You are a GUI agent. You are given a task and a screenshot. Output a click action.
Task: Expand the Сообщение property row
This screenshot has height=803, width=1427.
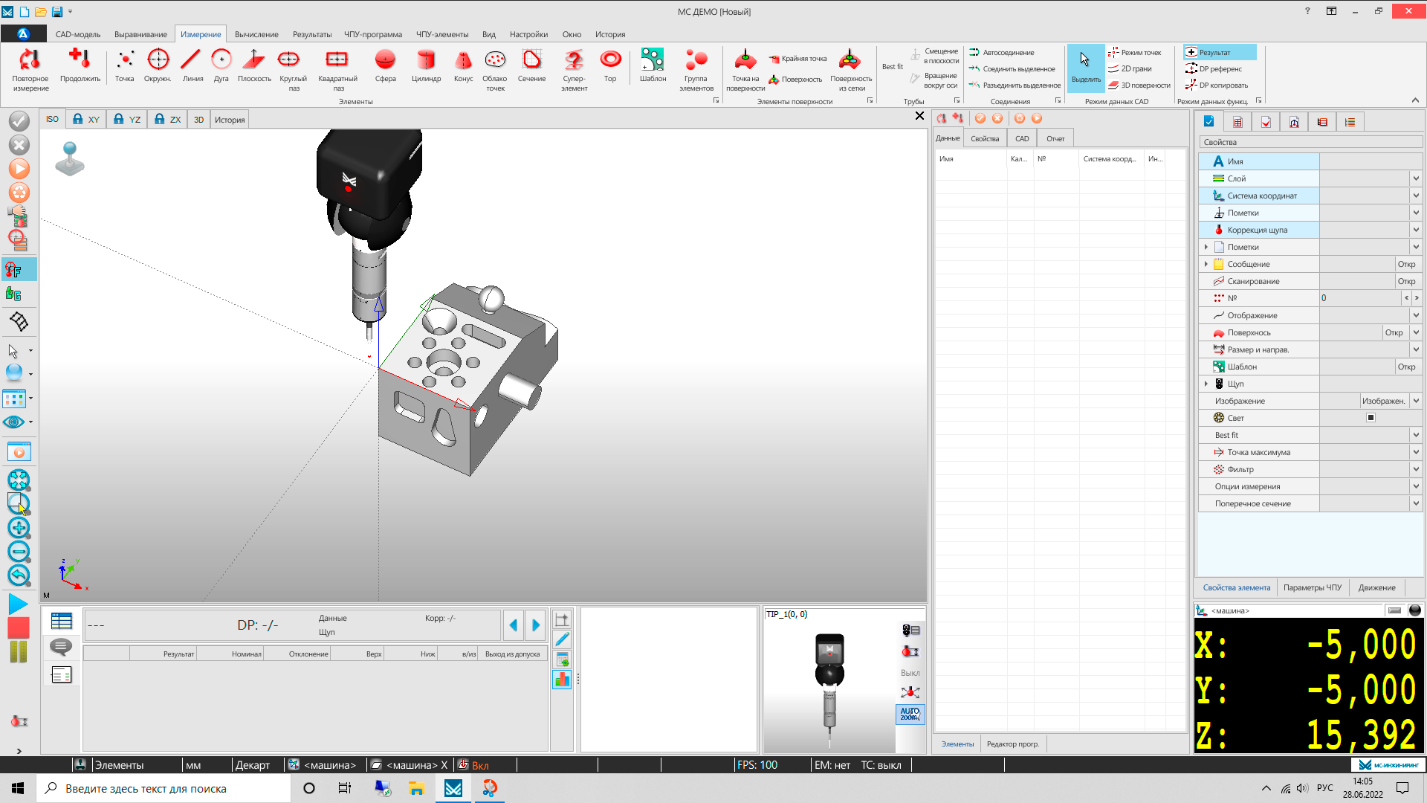pyautogui.click(x=1206, y=264)
